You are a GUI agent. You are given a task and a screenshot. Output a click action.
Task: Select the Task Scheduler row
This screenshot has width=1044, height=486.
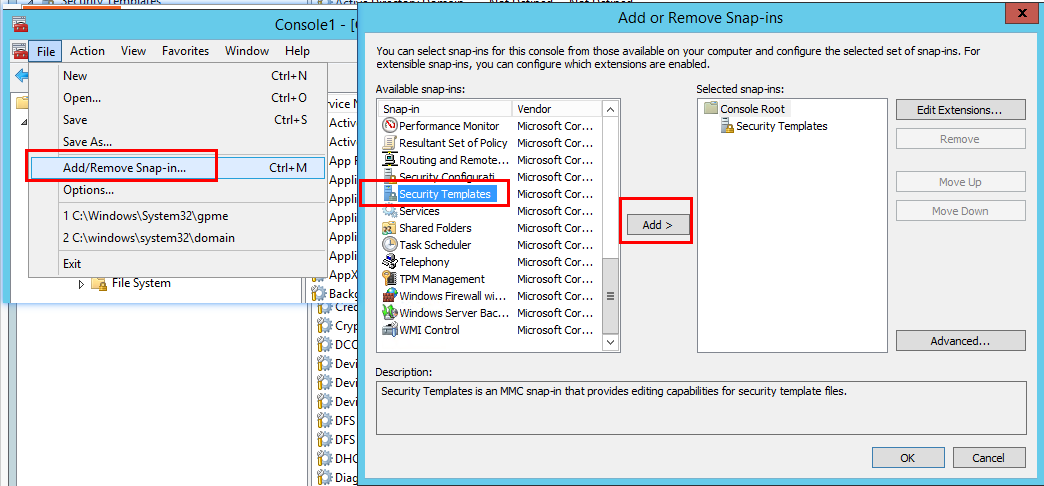point(489,244)
